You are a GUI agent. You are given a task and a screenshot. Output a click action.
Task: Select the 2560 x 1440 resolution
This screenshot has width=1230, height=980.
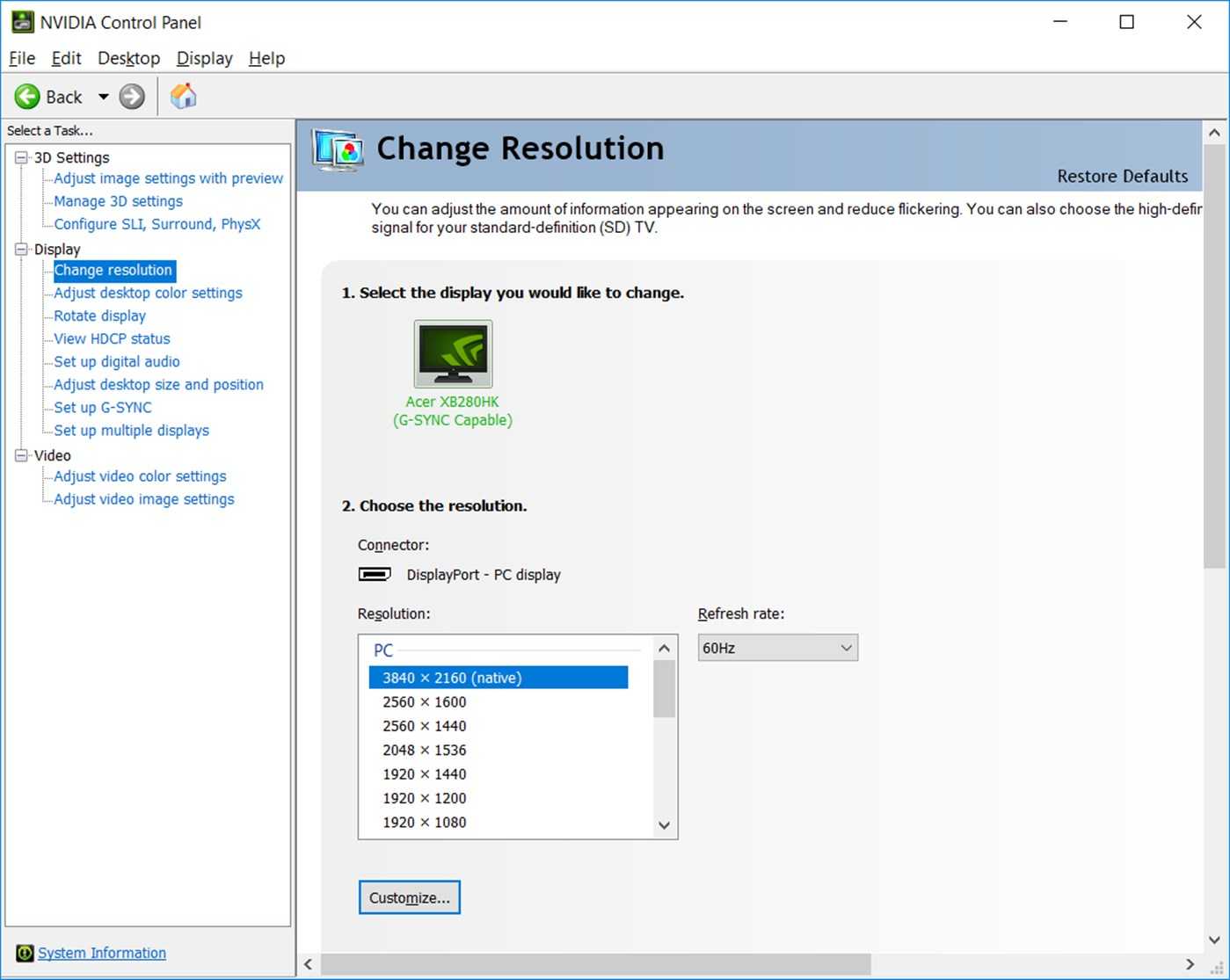424,725
